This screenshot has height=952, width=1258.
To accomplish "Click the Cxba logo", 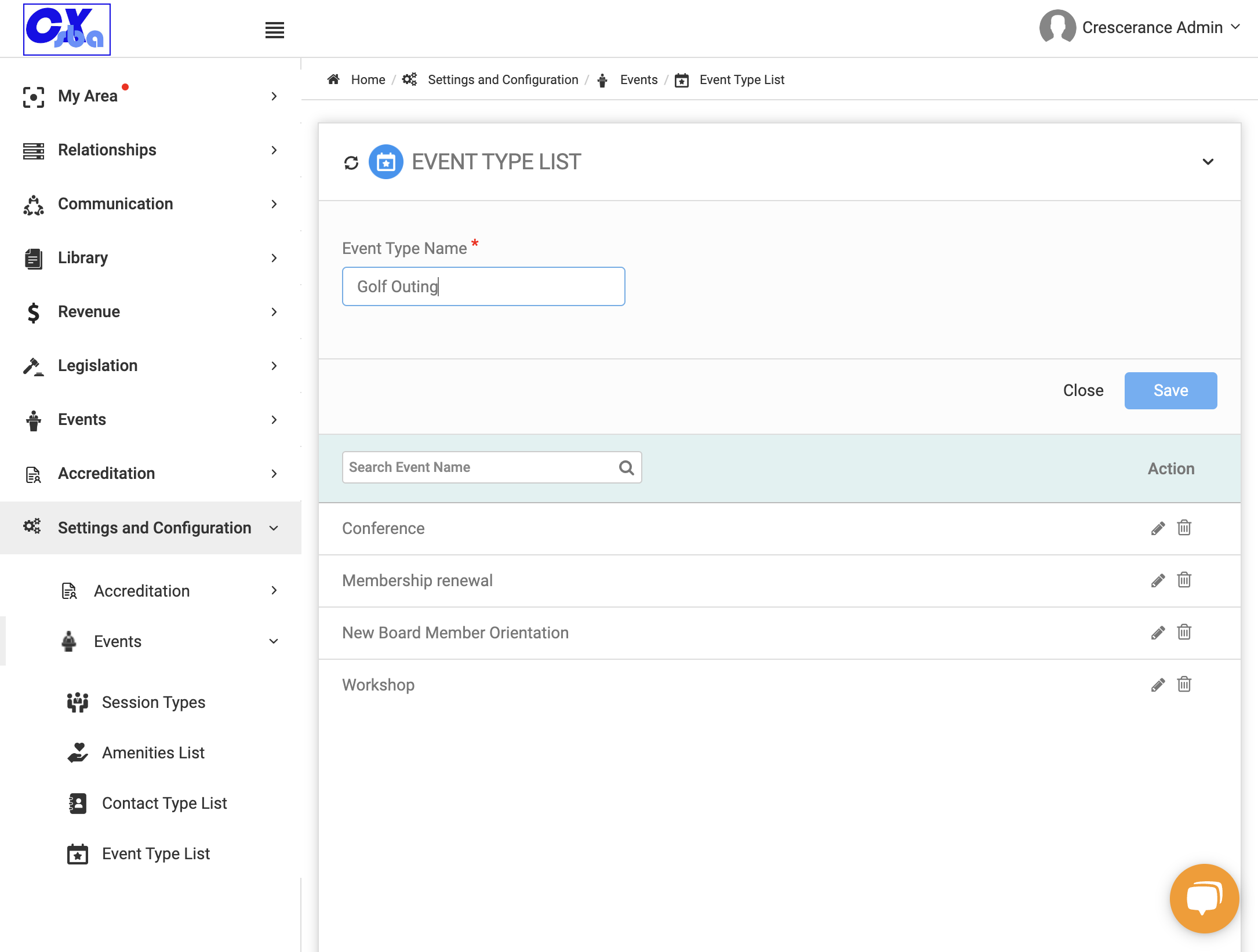I will (67, 29).
